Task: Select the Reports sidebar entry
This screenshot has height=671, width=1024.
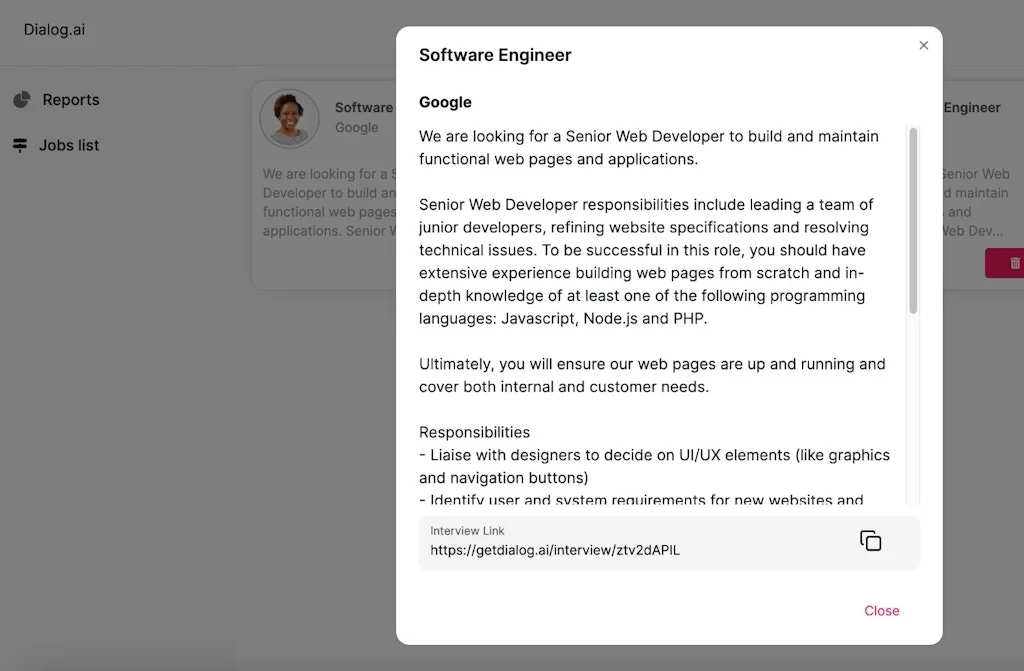Action: [70, 99]
